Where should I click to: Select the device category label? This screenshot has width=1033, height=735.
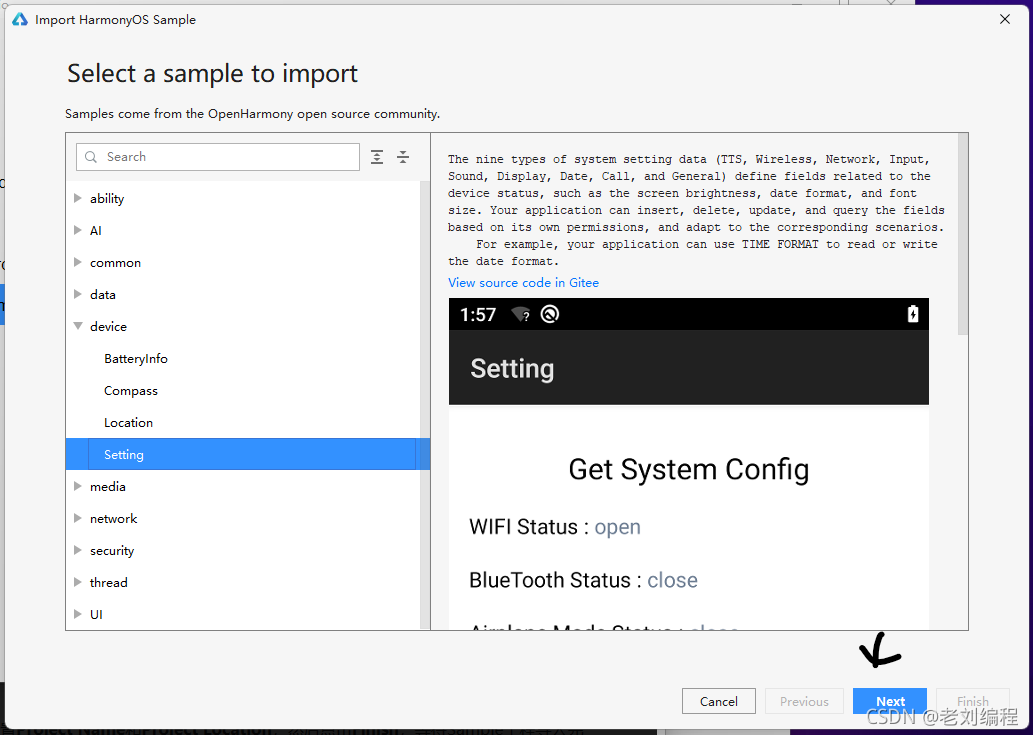pyautogui.click(x=108, y=326)
